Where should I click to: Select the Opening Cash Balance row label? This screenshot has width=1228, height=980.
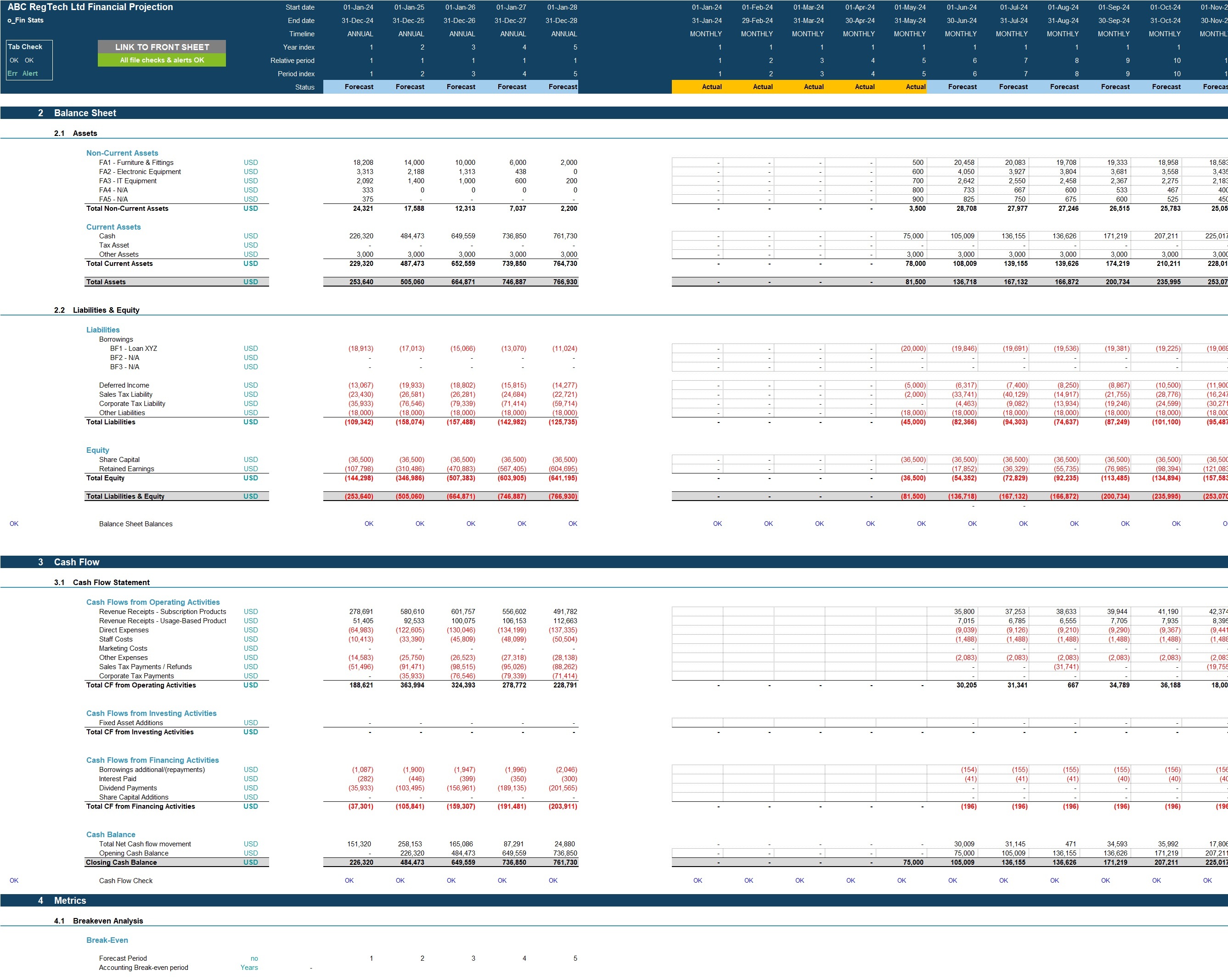pyautogui.click(x=134, y=853)
